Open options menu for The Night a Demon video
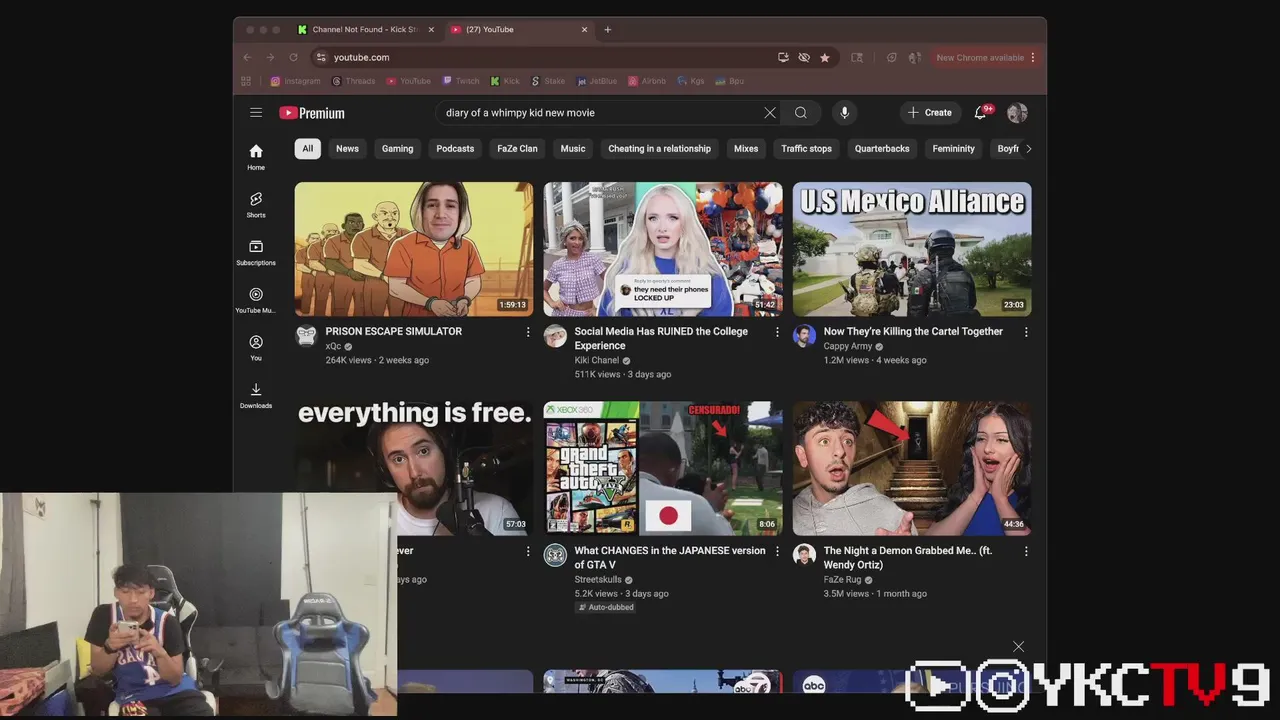This screenshot has width=1280, height=720. point(1026,551)
